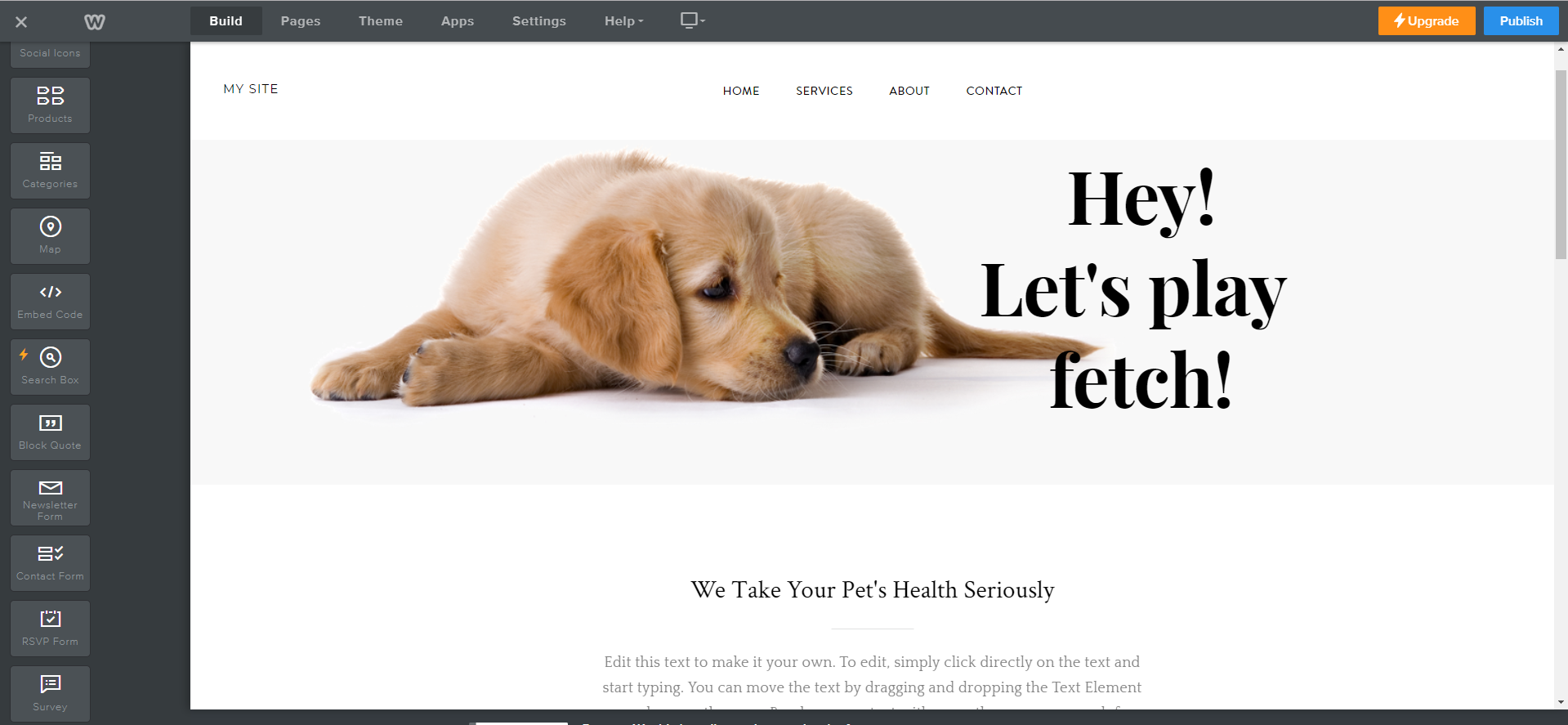
Task: Go to the Apps tab
Action: [x=458, y=21]
